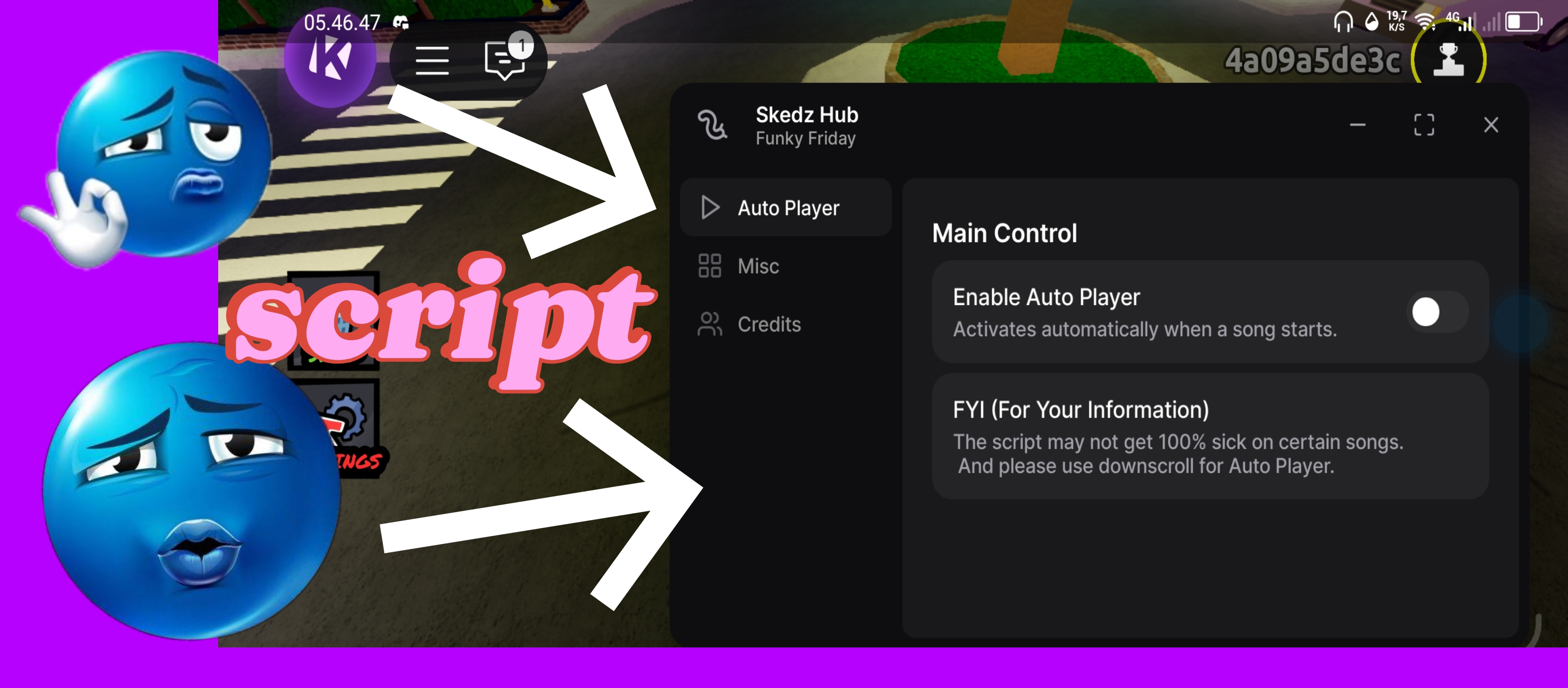Select the Auto Player tab
This screenshot has width=1568, height=688.
click(785, 207)
